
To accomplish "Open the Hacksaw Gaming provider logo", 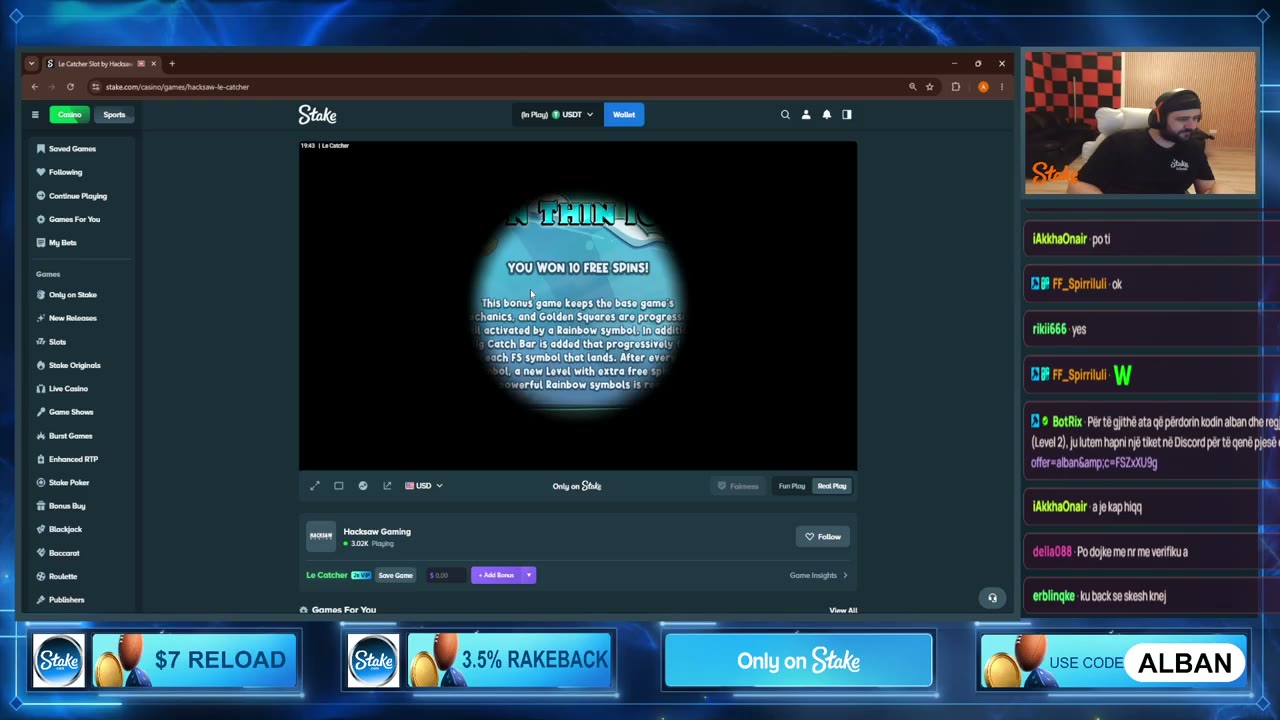I will coord(320,536).
